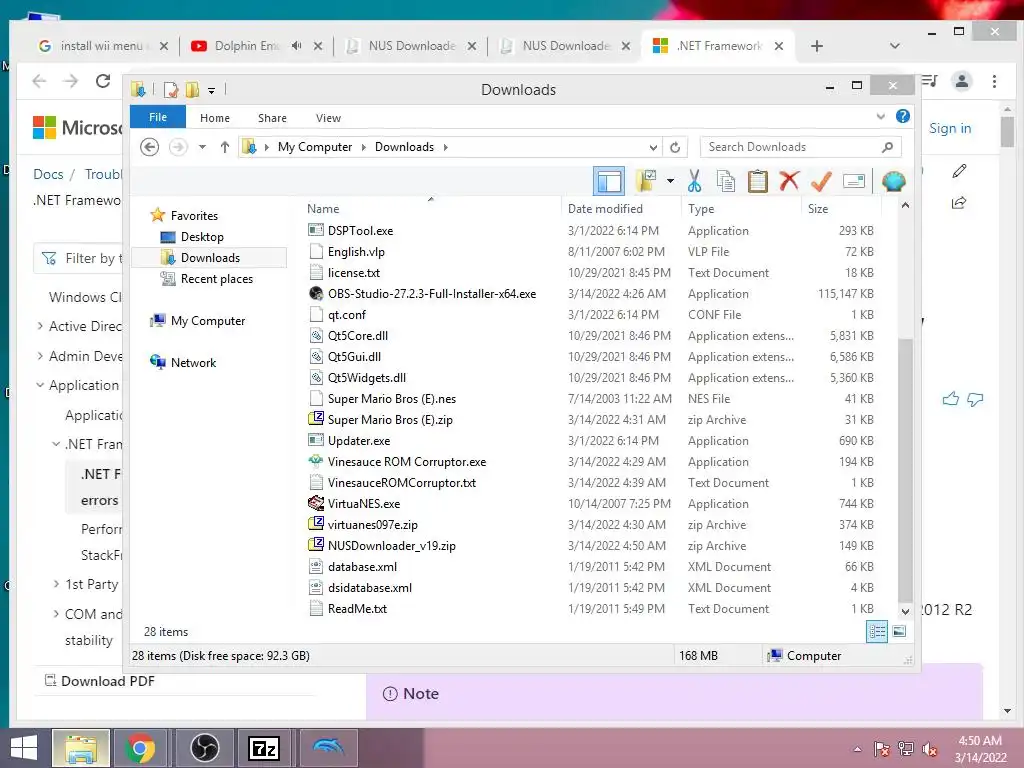This screenshot has width=1024, height=768.
Task: Switch to install wii menu Google tab
Action: click(101, 46)
